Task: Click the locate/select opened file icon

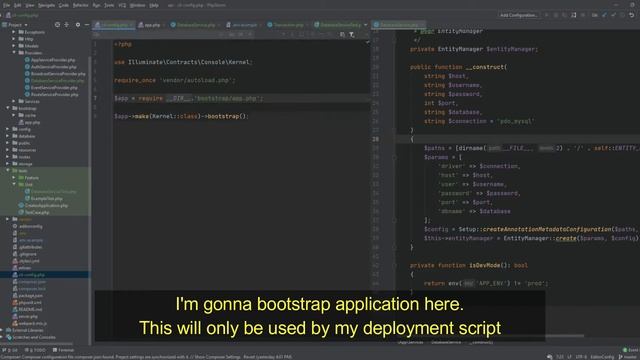Action: point(57,25)
